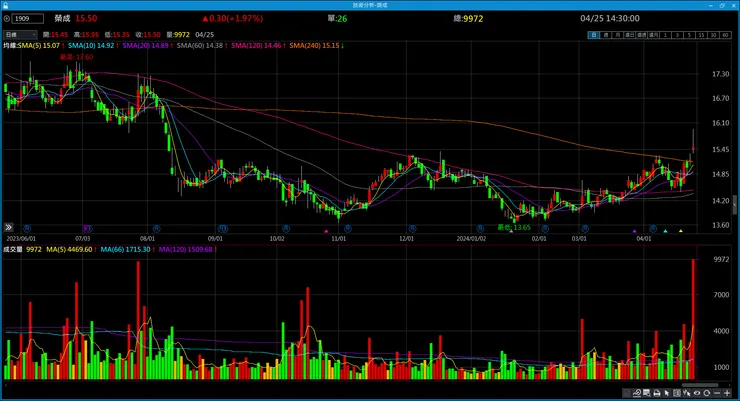Click the price change 0.30(+1.97%) text
The image size is (740, 401).
[x=232, y=18]
